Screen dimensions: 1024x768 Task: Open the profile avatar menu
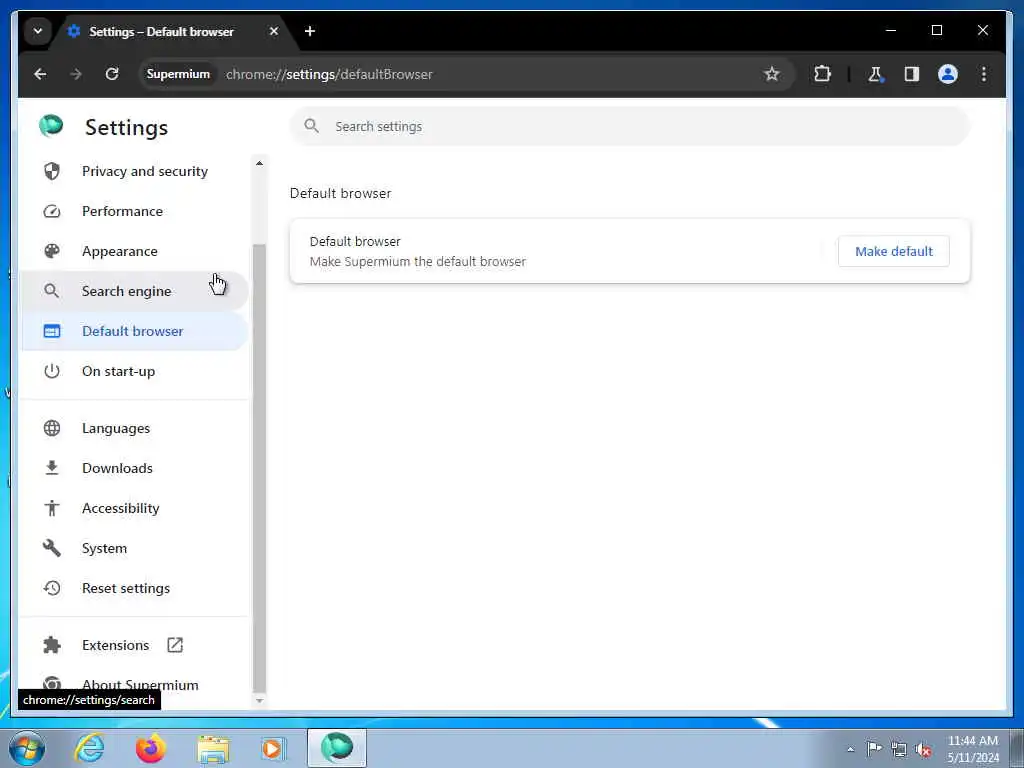point(948,74)
